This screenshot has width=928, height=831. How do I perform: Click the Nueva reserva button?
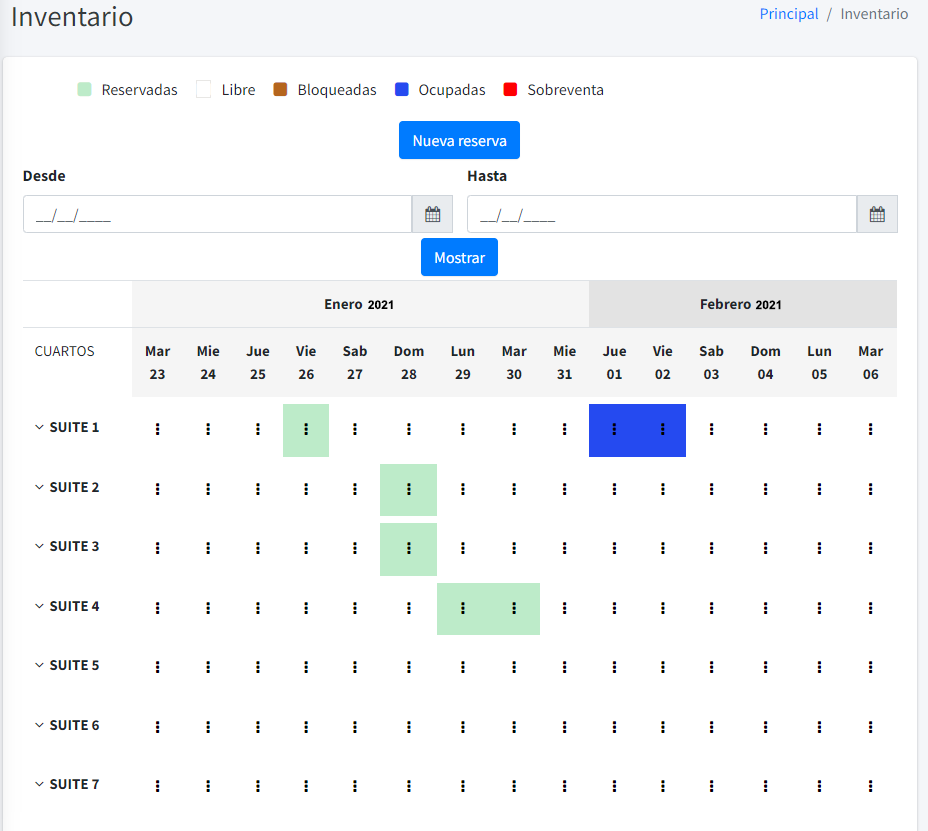pos(459,140)
